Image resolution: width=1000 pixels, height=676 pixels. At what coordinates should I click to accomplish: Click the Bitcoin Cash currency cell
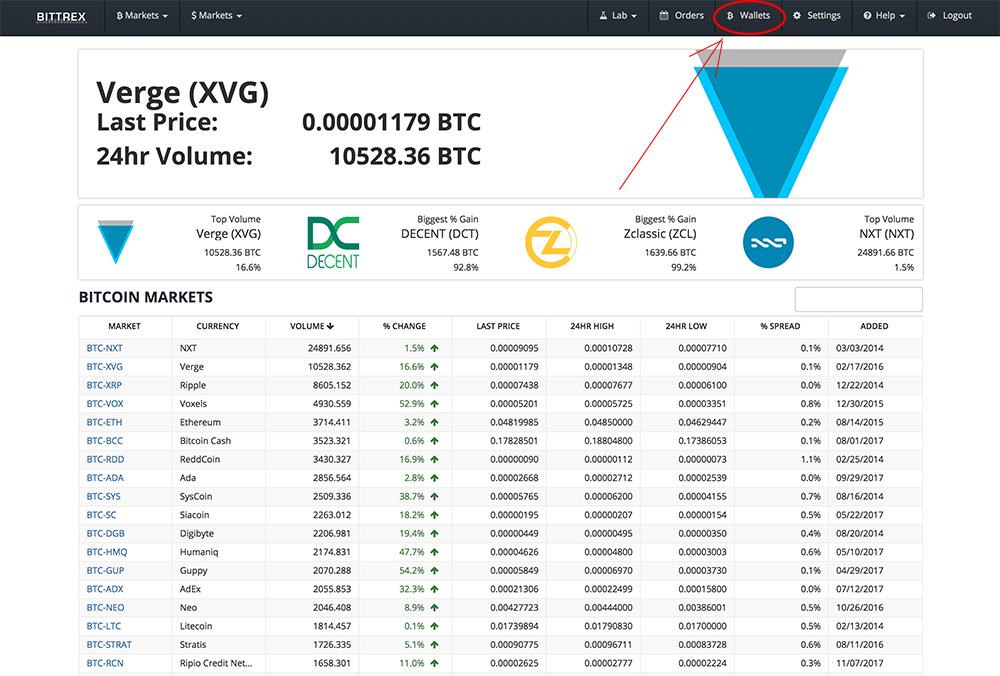pos(205,441)
